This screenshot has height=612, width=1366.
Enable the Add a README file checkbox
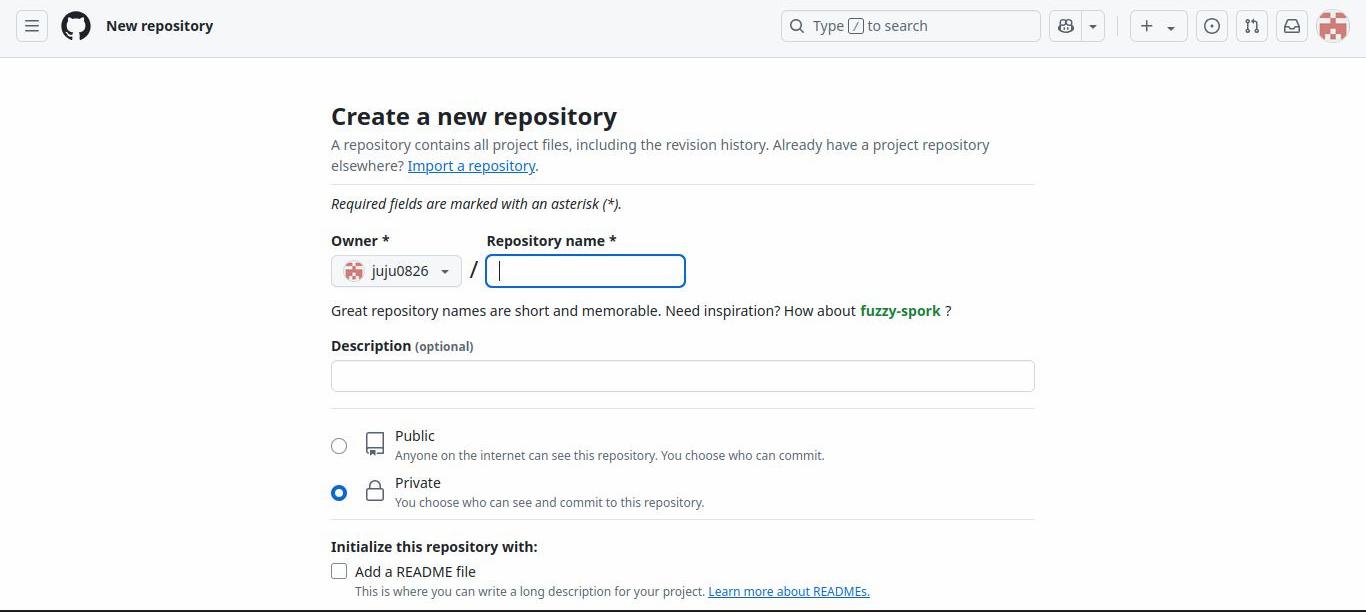[339, 571]
